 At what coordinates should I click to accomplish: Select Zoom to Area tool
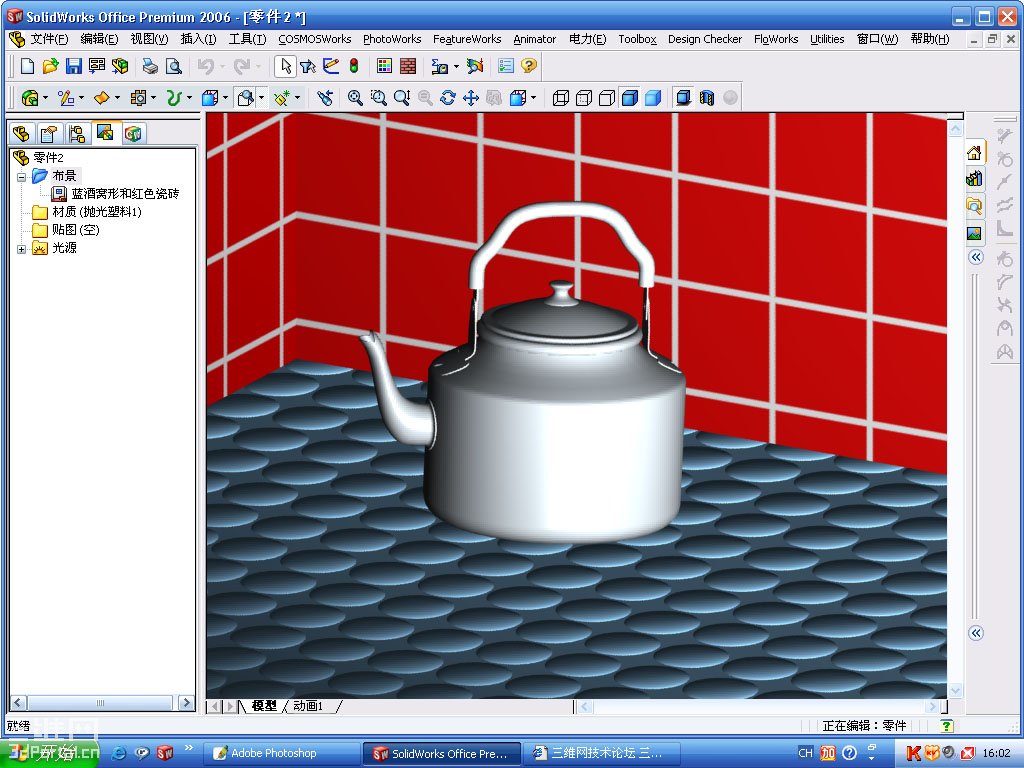point(379,98)
